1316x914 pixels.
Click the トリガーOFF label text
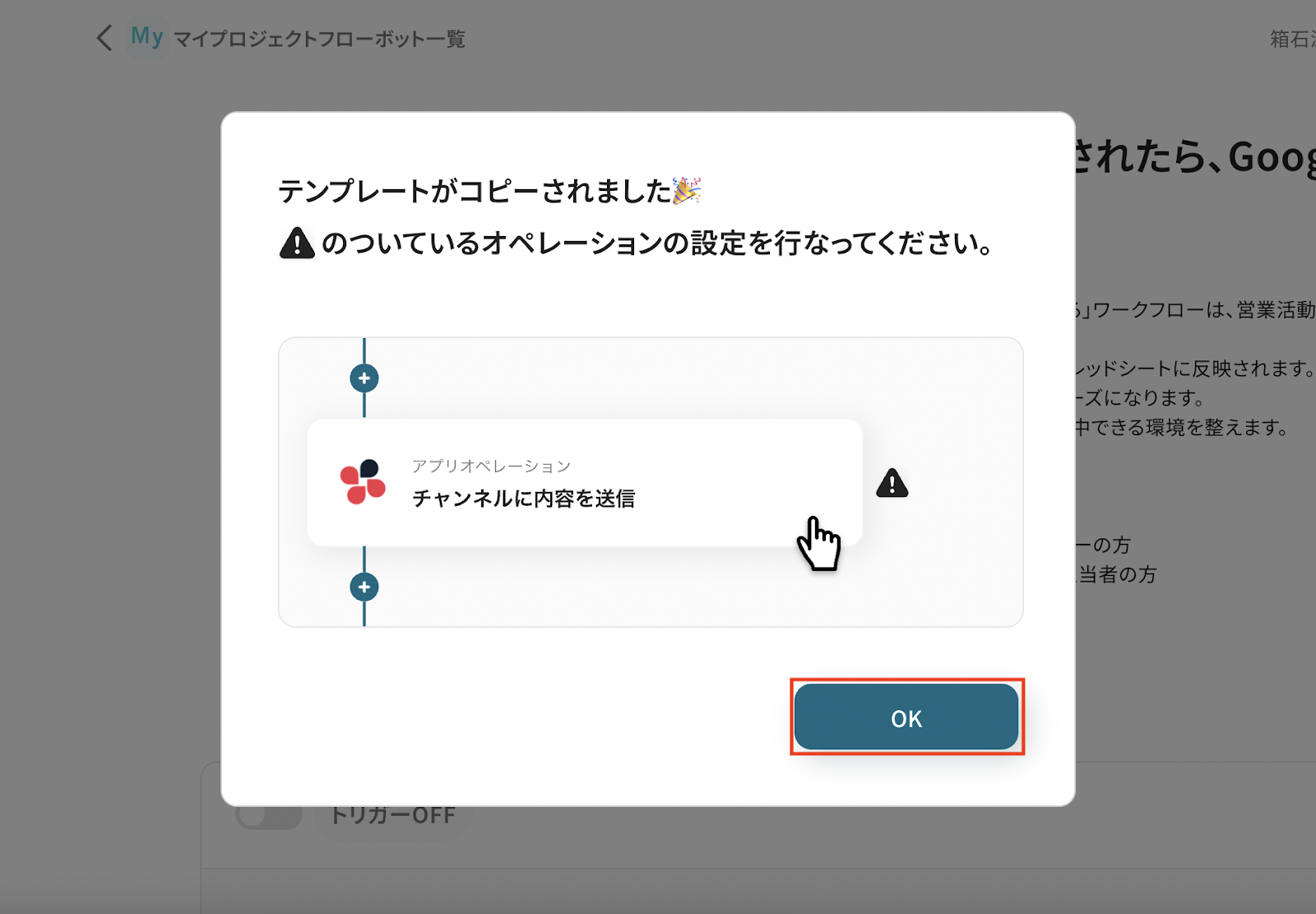[393, 815]
